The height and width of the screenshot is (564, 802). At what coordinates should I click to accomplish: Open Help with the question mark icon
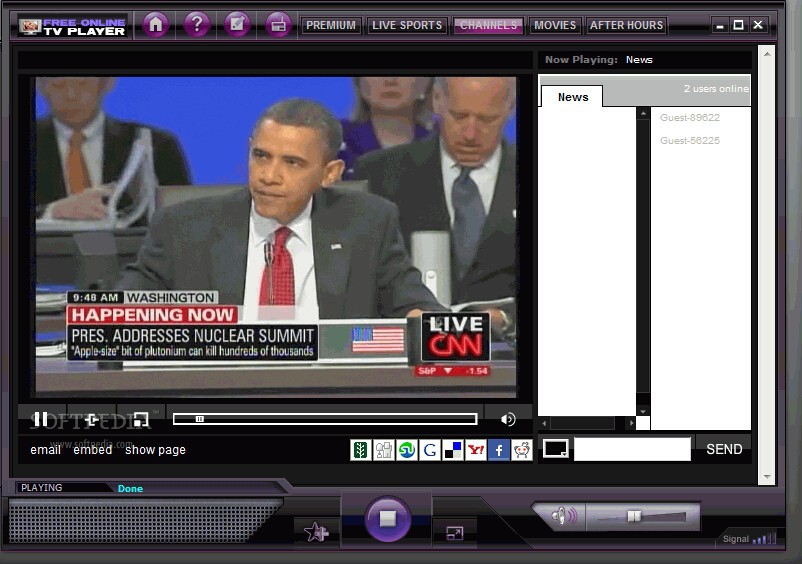(197, 25)
